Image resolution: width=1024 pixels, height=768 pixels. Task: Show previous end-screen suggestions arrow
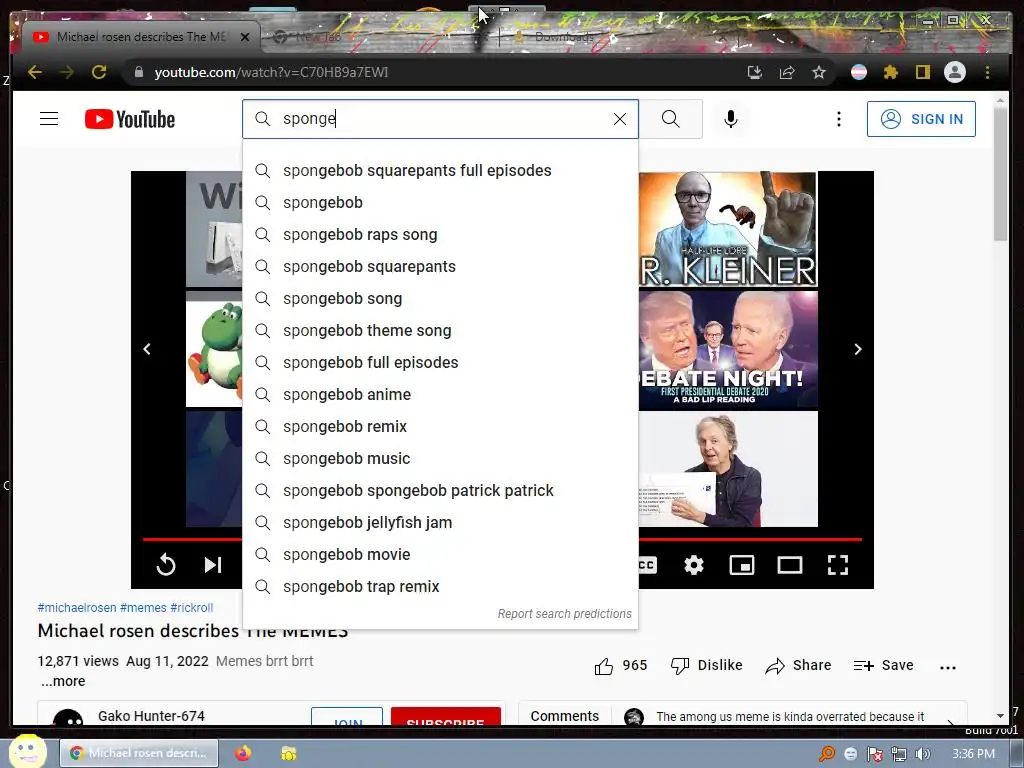point(147,349)
